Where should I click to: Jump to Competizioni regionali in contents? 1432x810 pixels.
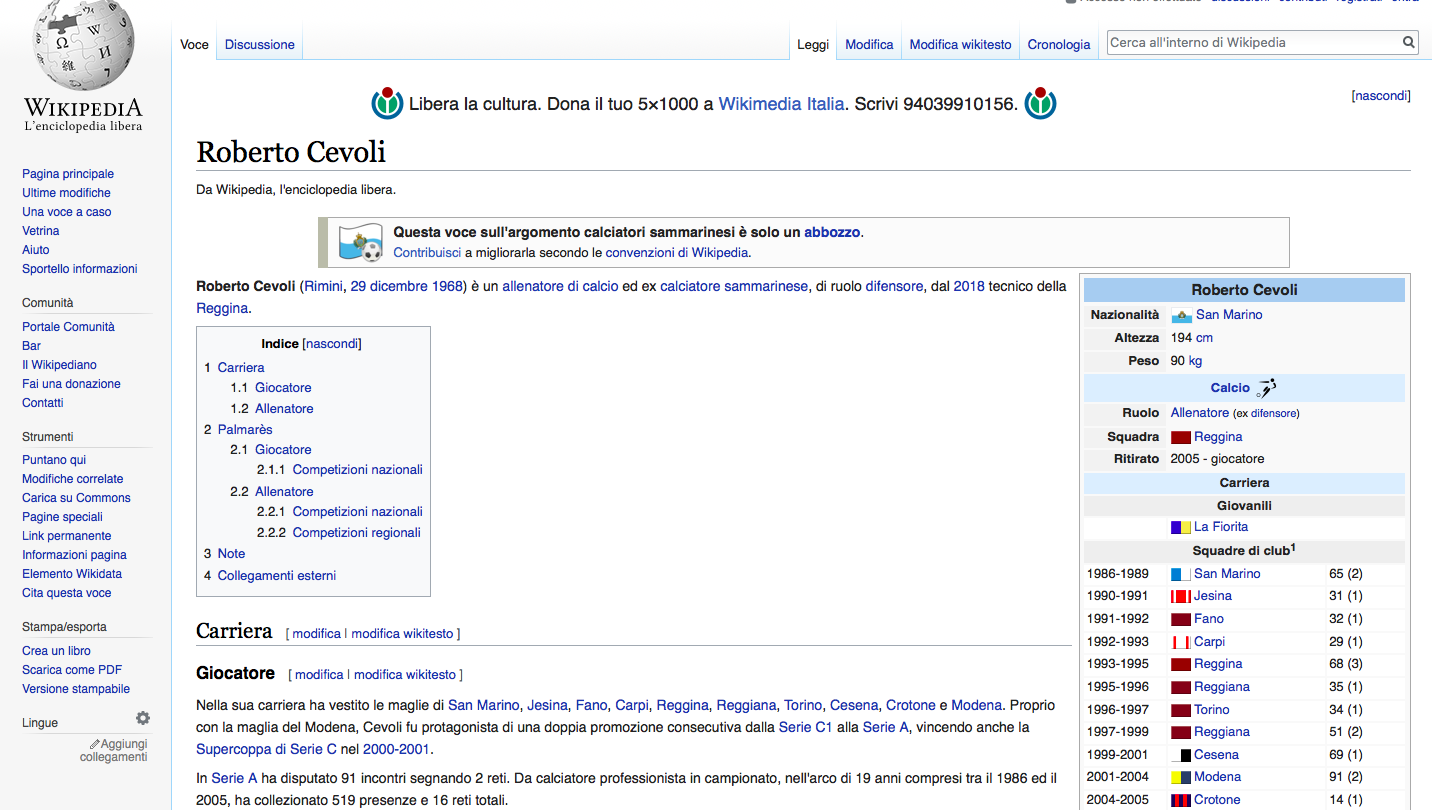click(357, 533)
